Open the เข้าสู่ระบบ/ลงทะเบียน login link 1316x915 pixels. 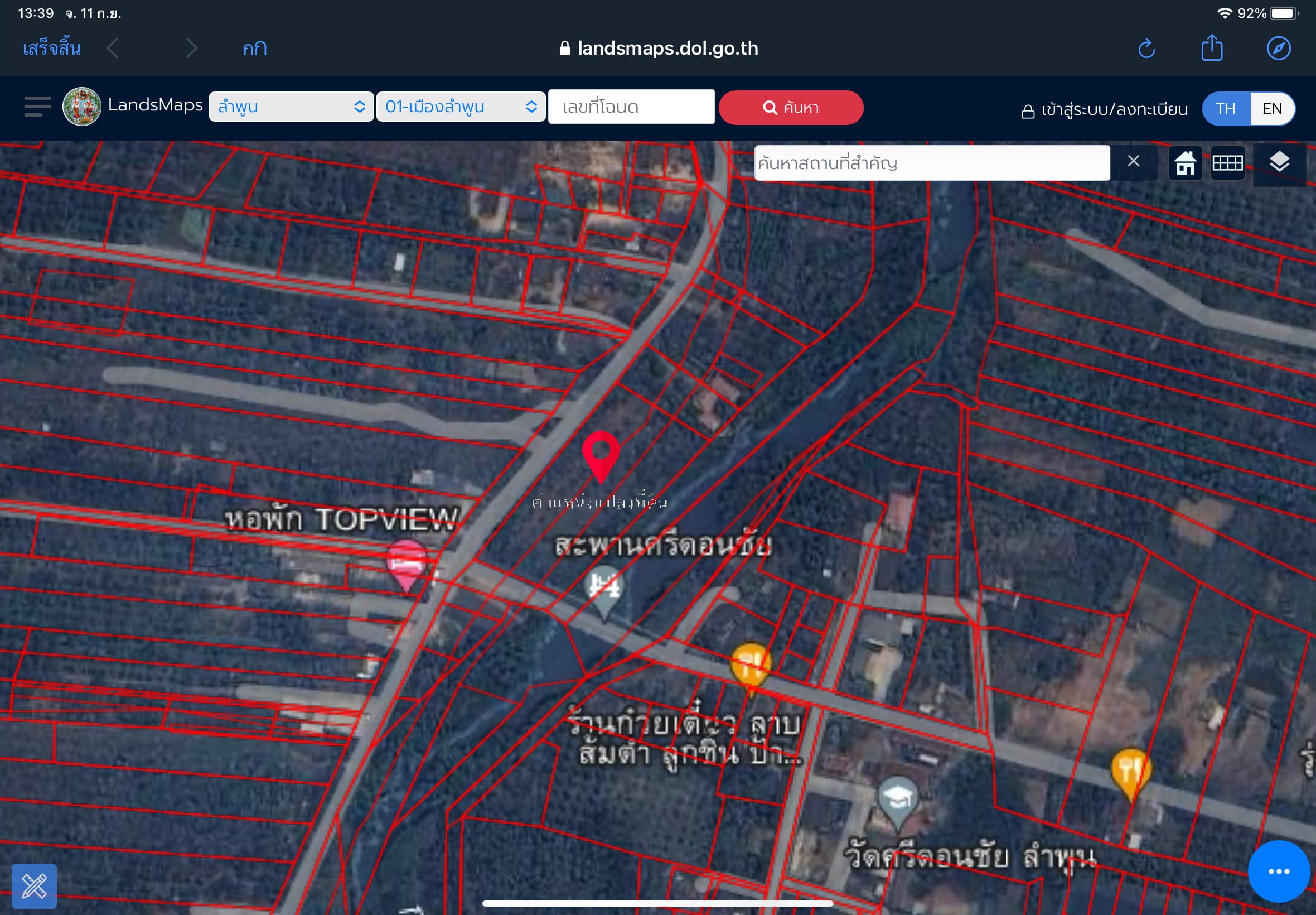tap(1105, 109)
